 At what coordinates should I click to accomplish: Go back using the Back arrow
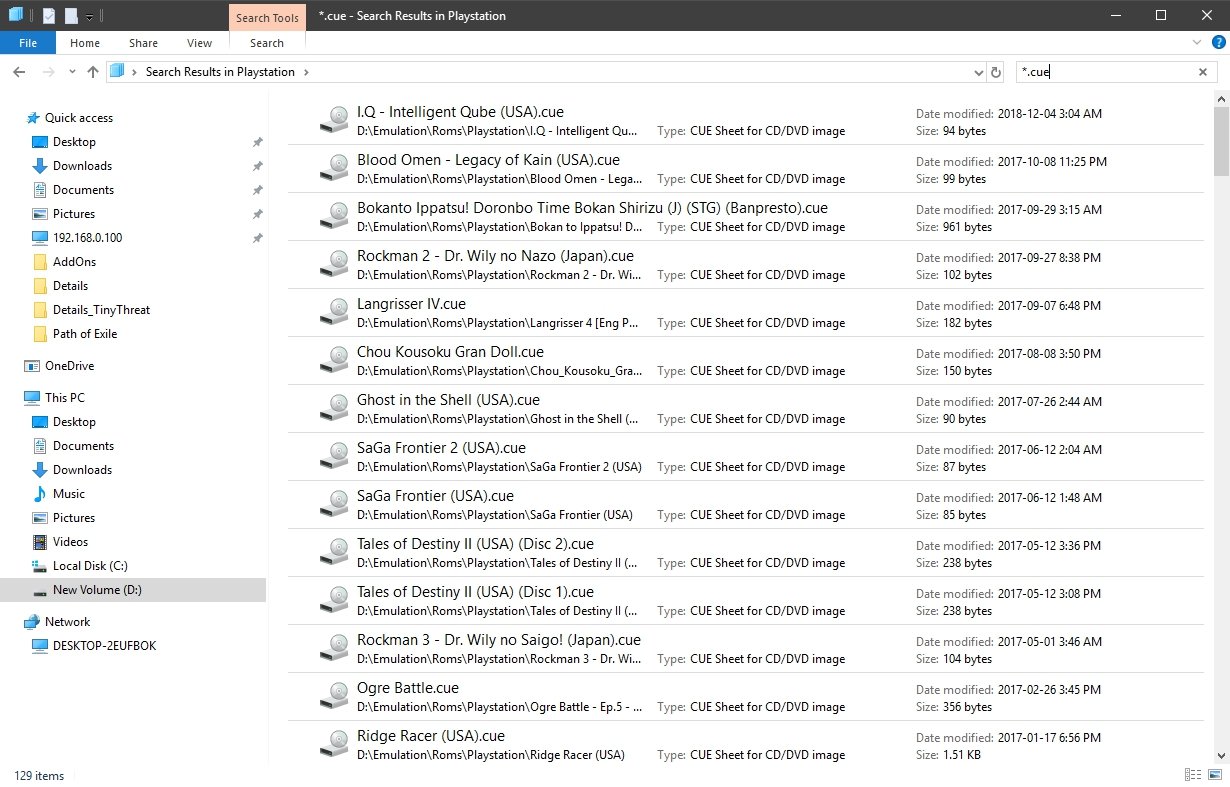tap(19, 72)
